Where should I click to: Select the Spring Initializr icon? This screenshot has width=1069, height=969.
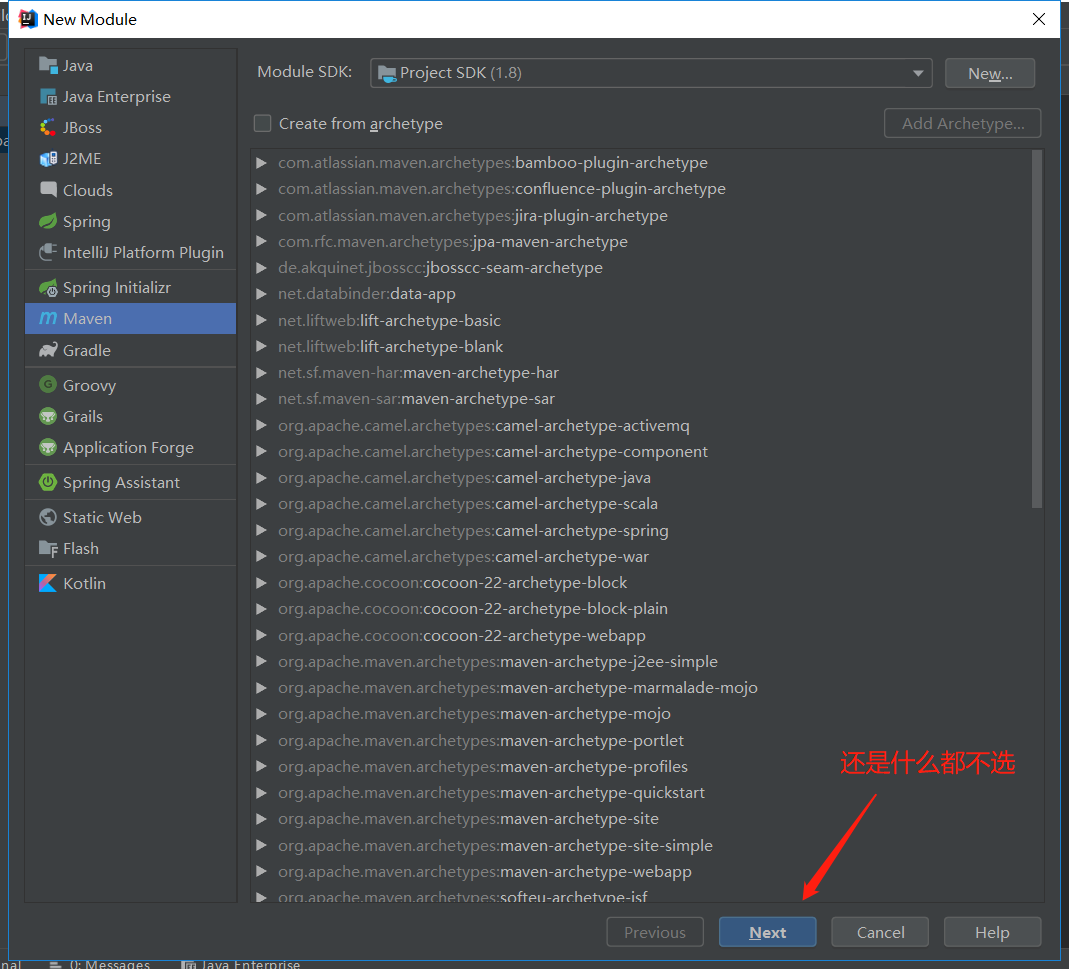click(x=48, y=288)
